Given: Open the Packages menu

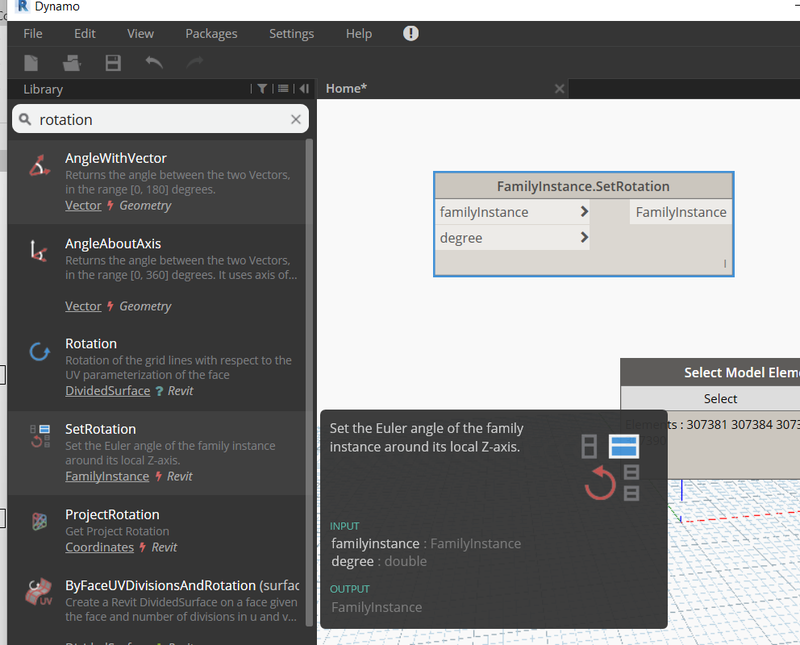Looking at the screenshot, I should [211, 34].
